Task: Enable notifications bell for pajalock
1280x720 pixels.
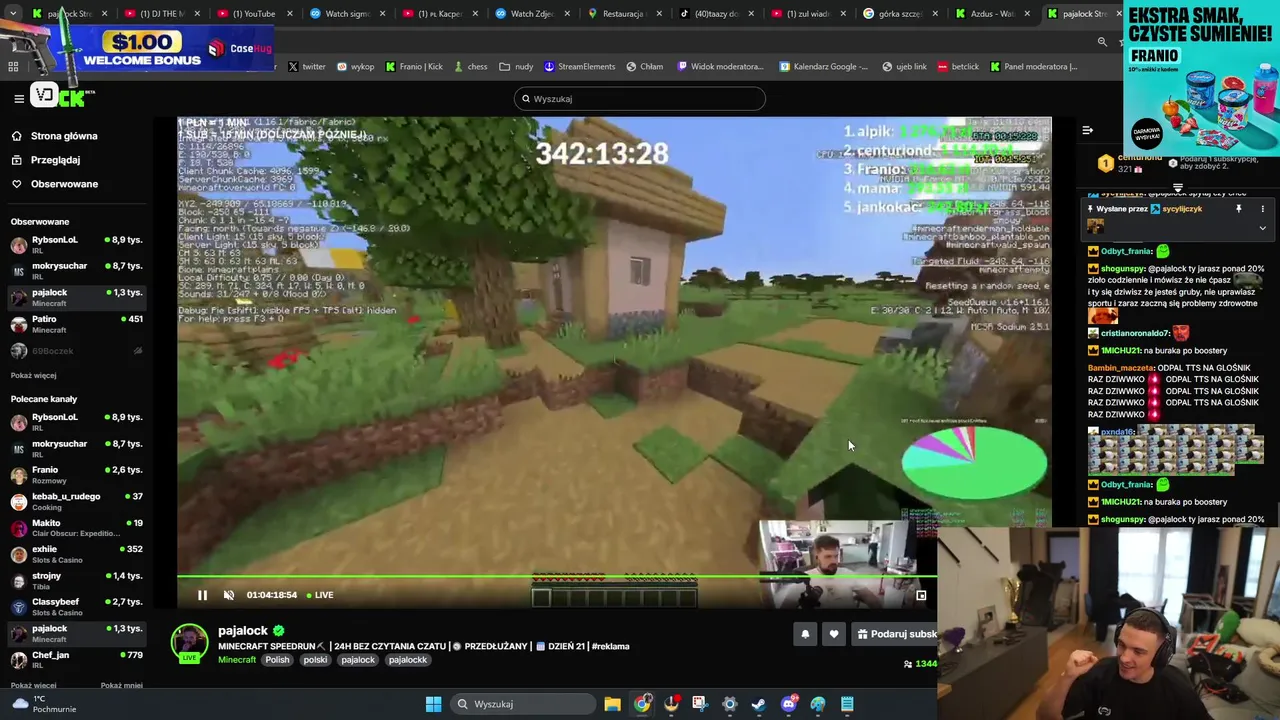Action: pyautogui.click(x=805, y=634)
